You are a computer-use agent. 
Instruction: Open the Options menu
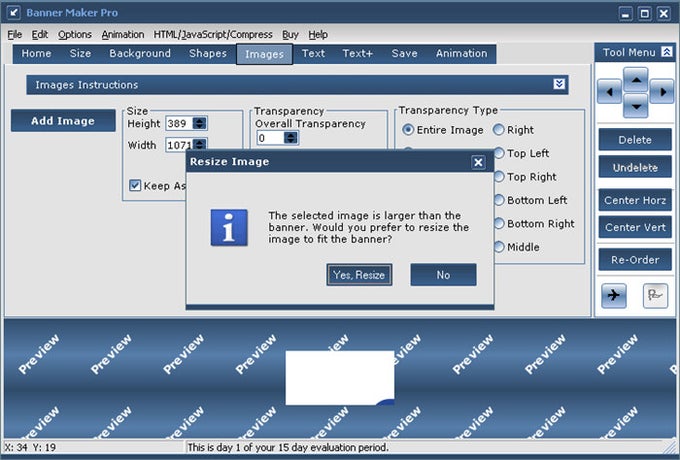(75, 35)
